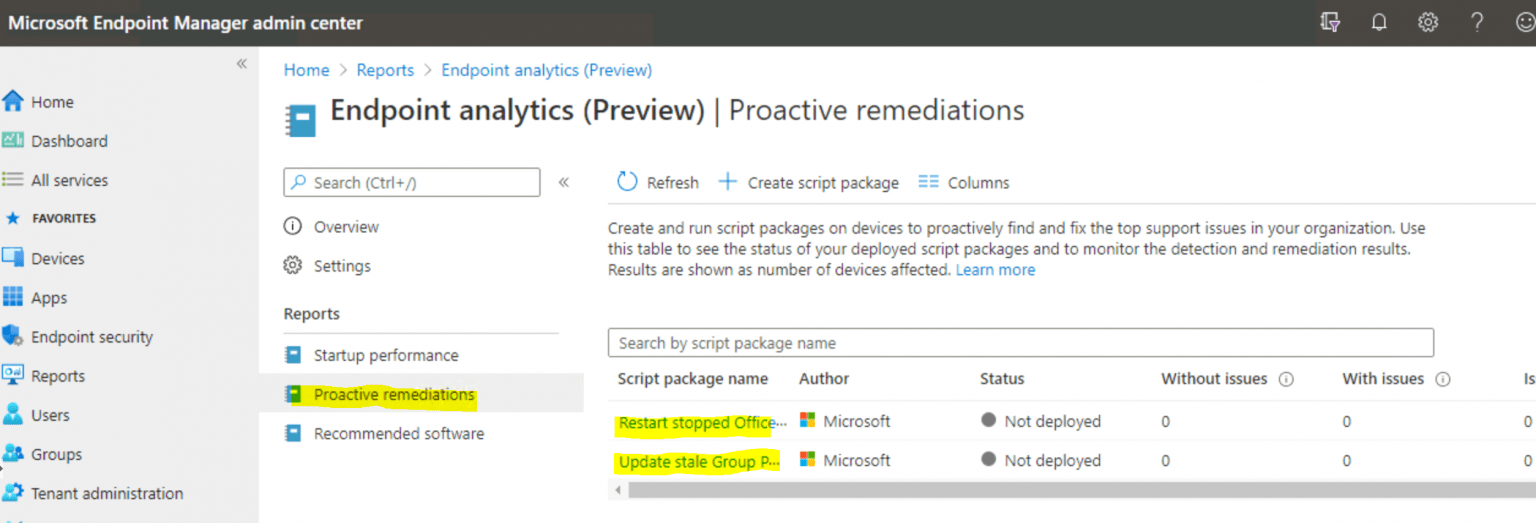Open the notifications bell icon
This screenshot has height=523, width=1536.
tap(1379, 22)
